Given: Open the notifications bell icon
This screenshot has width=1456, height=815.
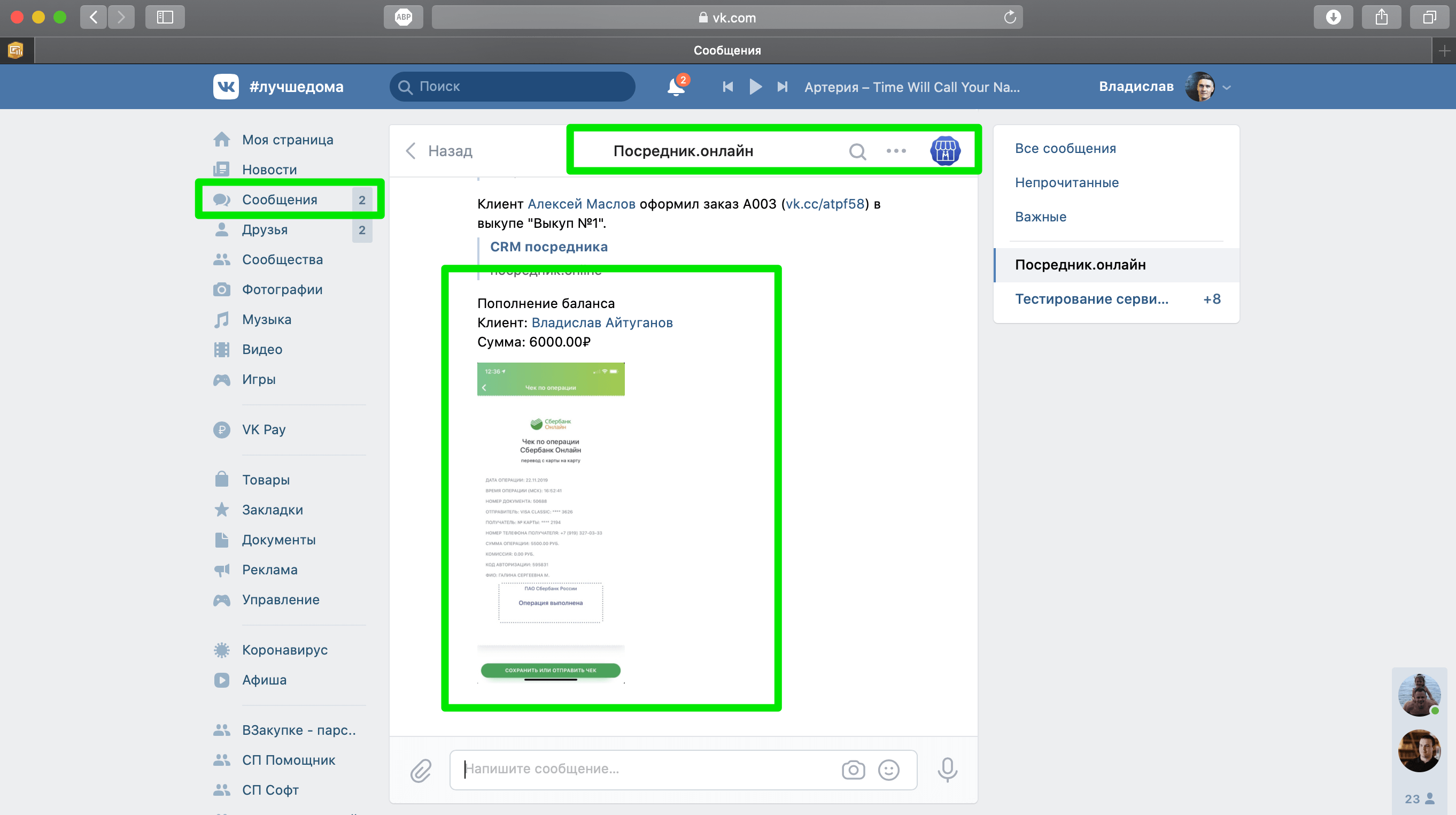Looking at the screenshot, I should (676, 87).
